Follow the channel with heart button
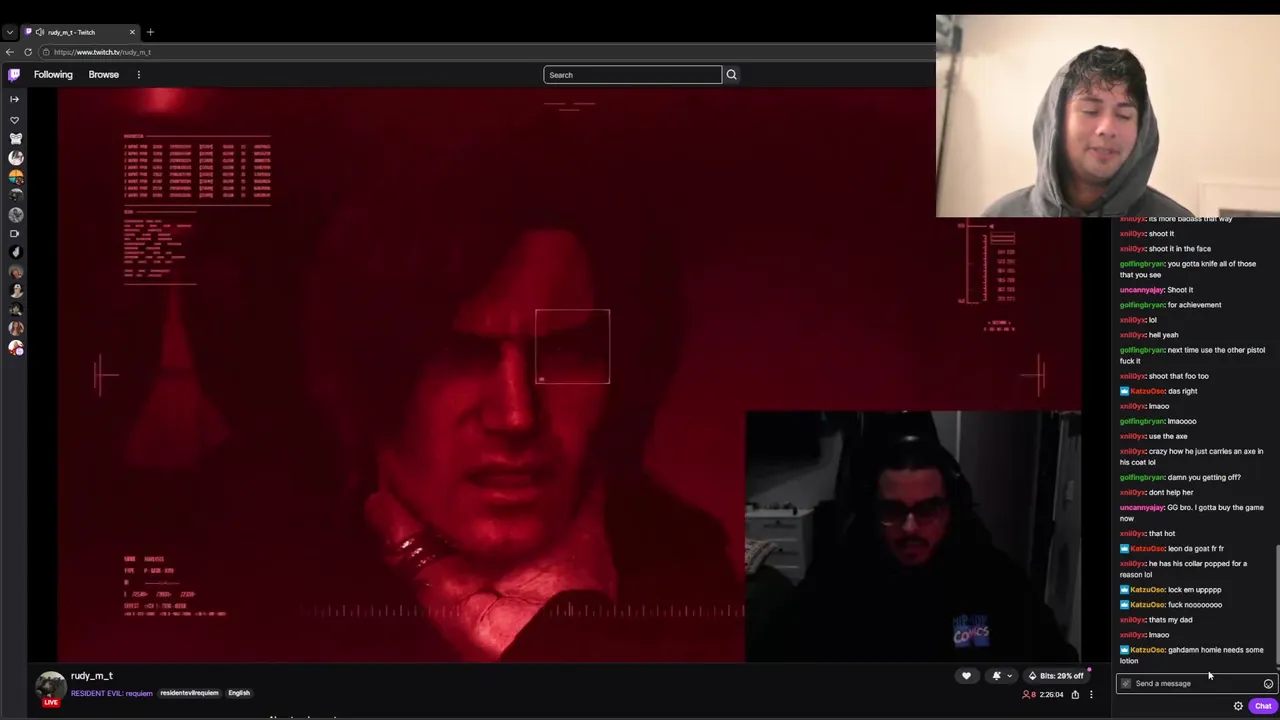This screenshot has height=720, width=1280. 966,676
